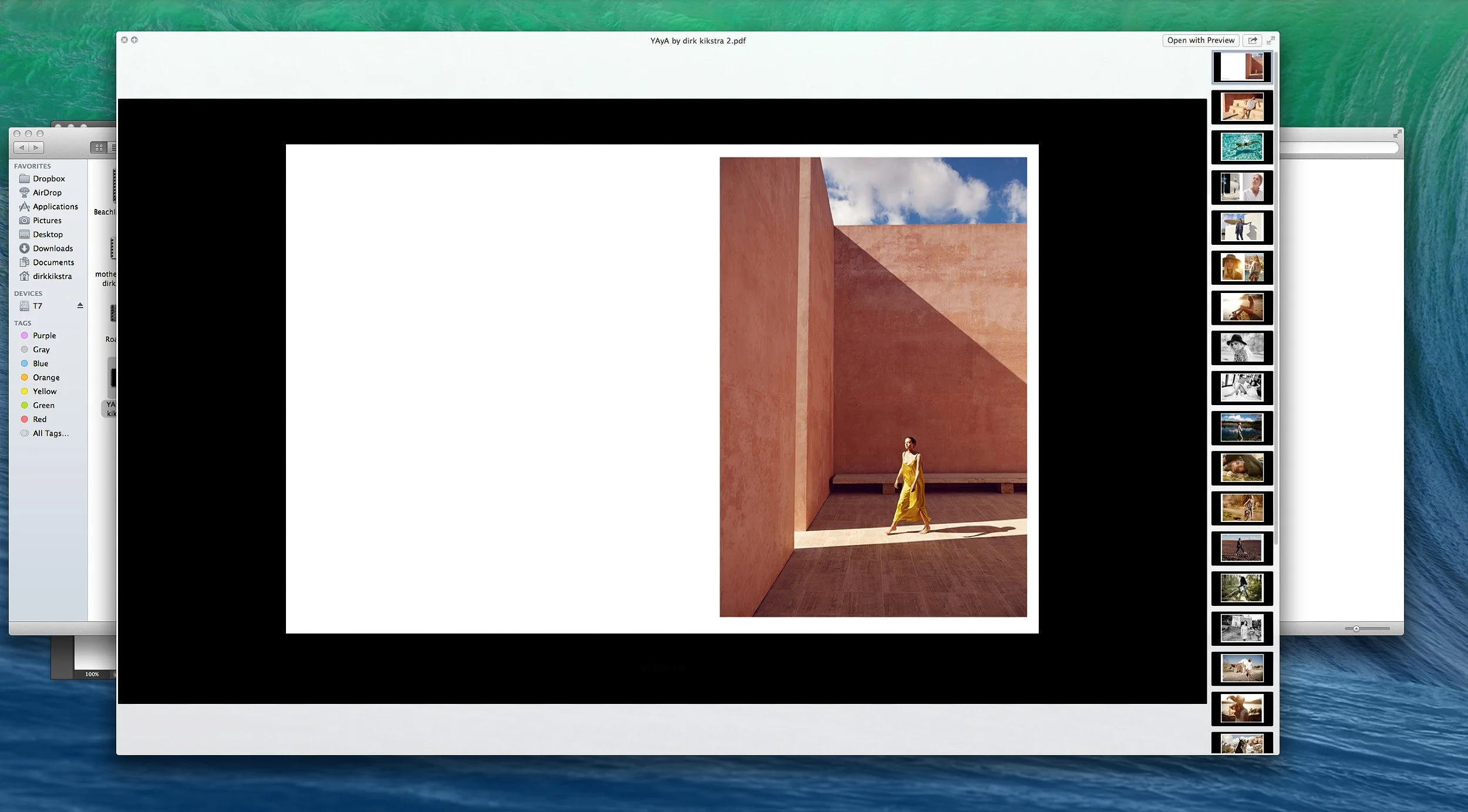This screenshot has height=812, width=1468.
Task: Select the T7 device in Finder sidebar
Action: pyautogui.click(x=38, y=306)
